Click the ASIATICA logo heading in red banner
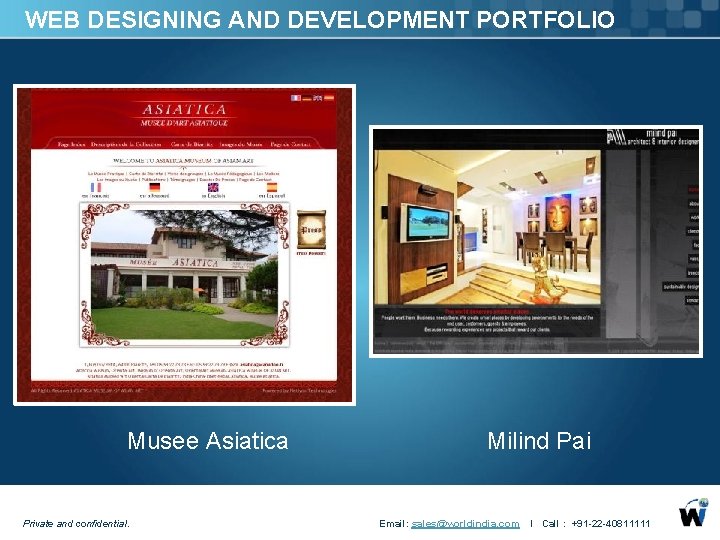This screenshot has height=540, width=720. pos(184,109)
